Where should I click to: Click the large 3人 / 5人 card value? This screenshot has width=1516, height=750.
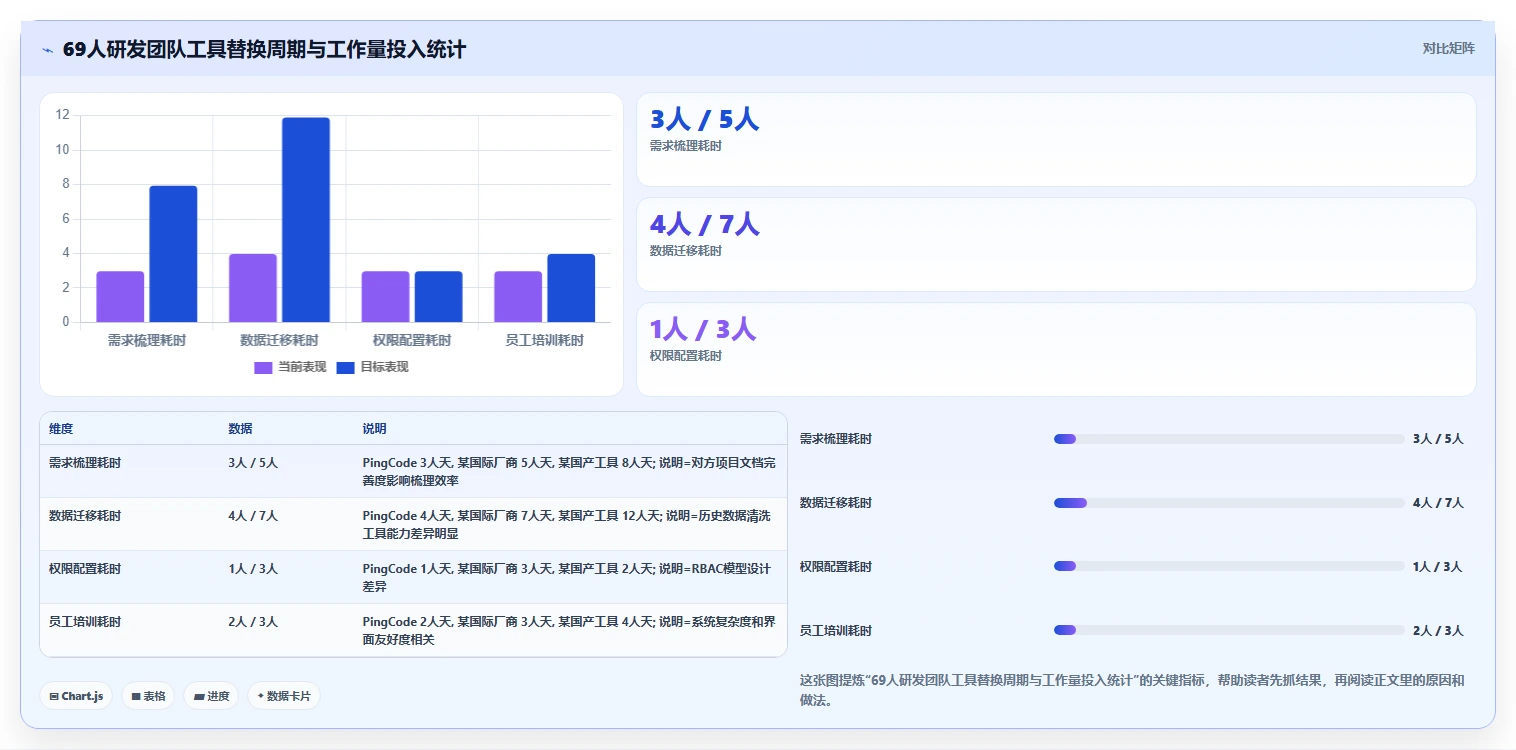(704, 120)
